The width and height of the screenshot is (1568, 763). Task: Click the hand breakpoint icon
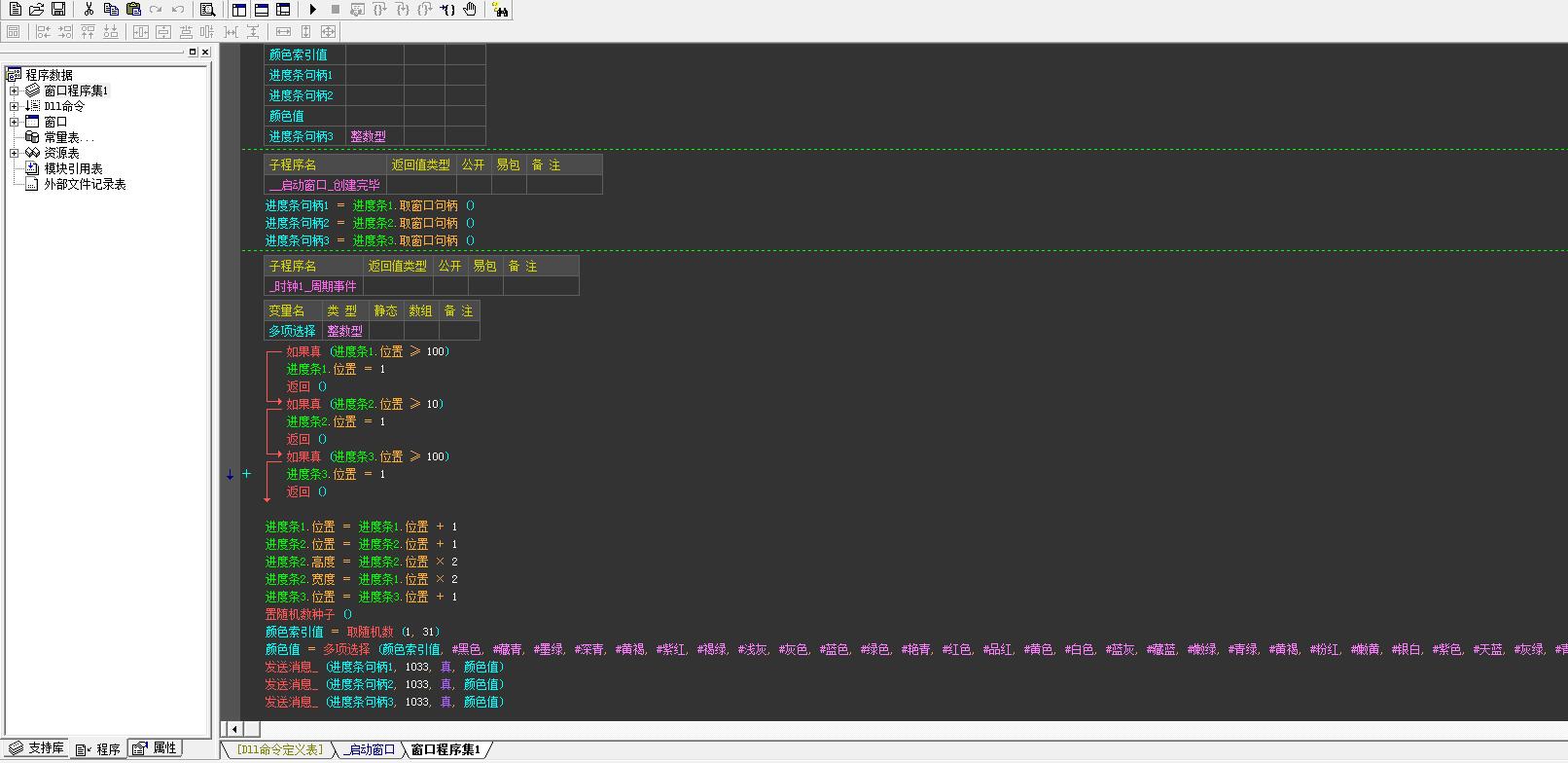[x=470, y=10]
